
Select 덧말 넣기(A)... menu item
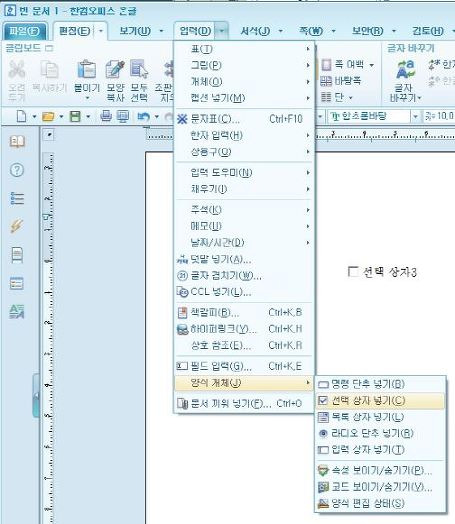(x=244, y=259)
